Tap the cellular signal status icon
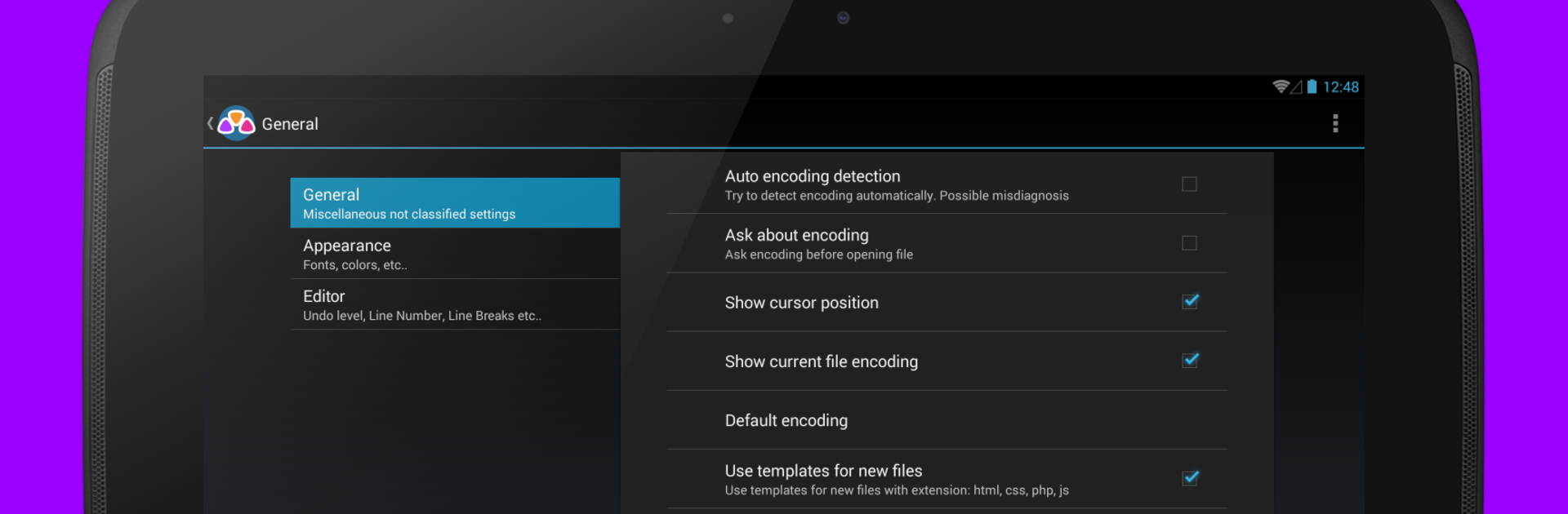This screenshot has width=1568, height=514. pos(1296,86)
